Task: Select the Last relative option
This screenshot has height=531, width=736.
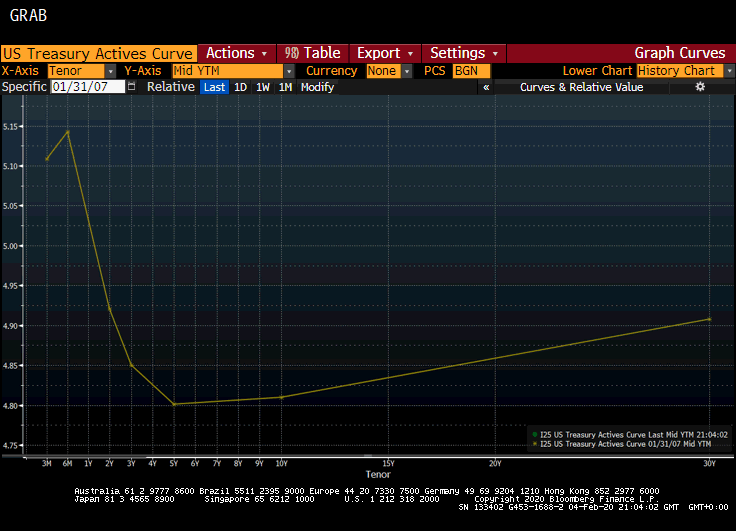Action: 215,87
